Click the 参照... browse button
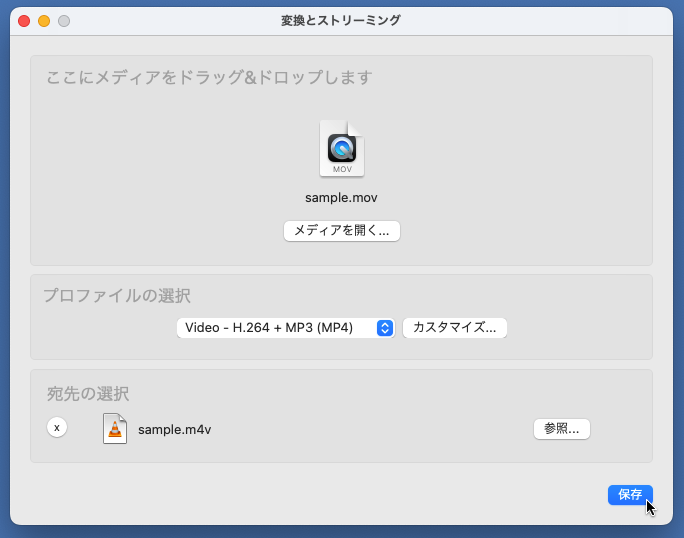Image resolution: width=684 pixels, height=538 pixels. 562,429
